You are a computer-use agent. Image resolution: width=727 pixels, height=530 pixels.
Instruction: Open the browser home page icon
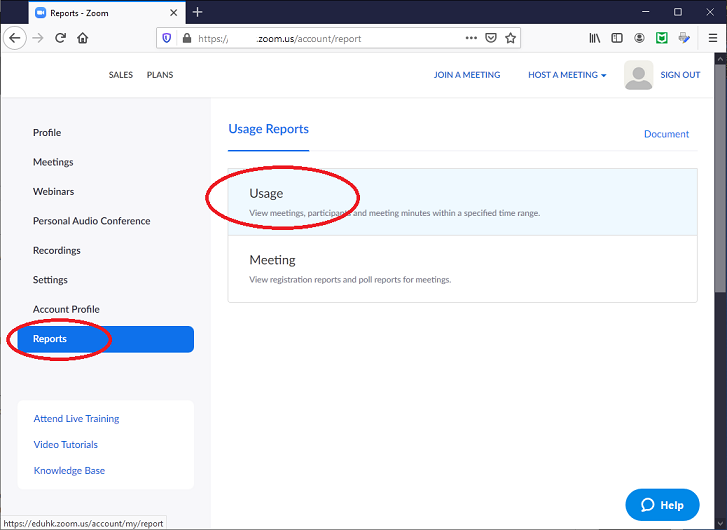[83, 38]
